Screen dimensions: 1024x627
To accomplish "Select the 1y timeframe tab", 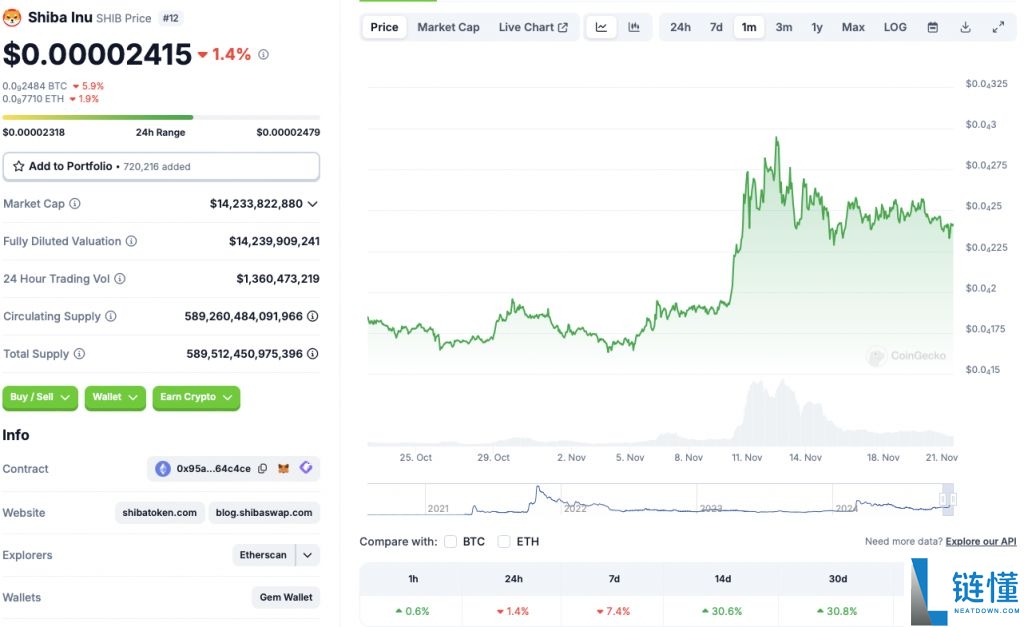I will 817,27.
